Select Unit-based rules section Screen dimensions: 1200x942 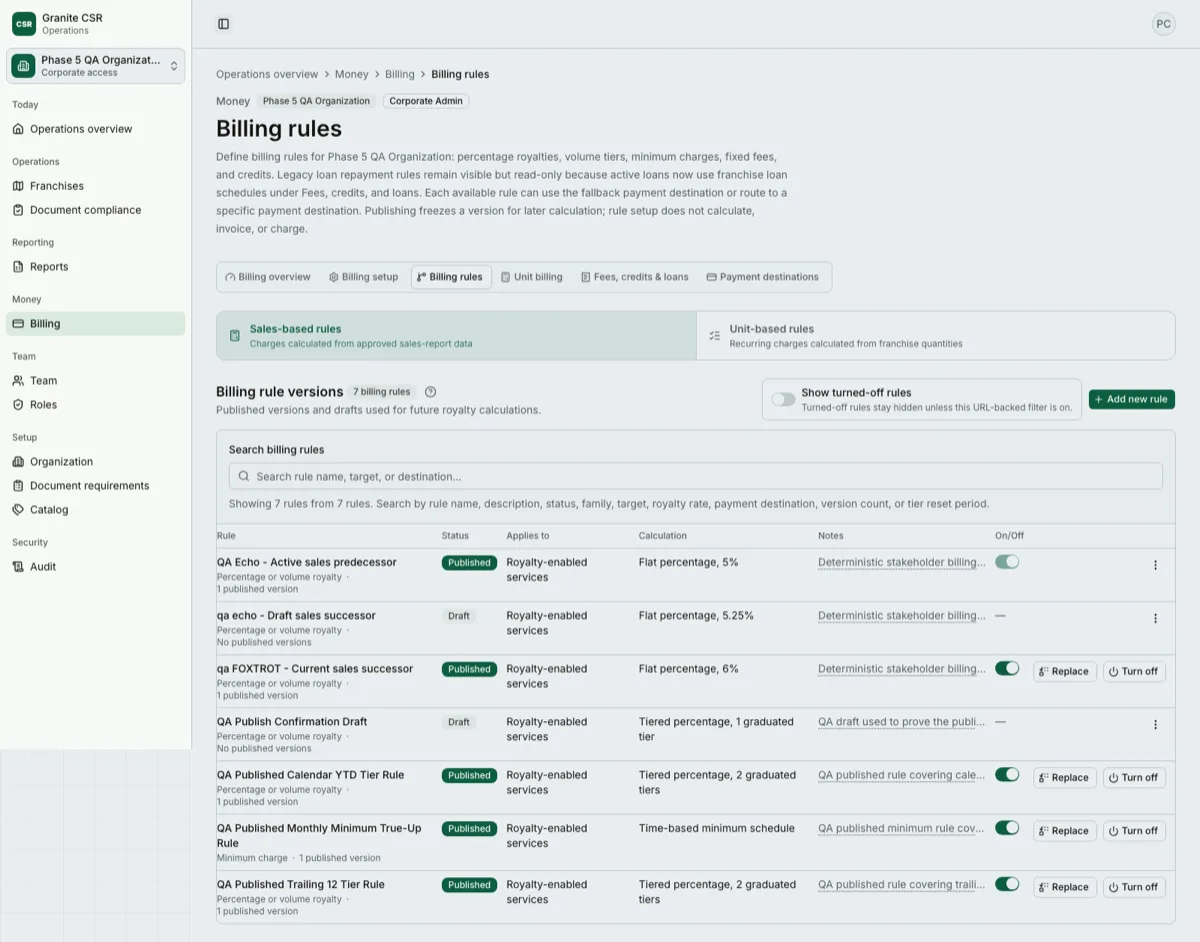(935, 335)
